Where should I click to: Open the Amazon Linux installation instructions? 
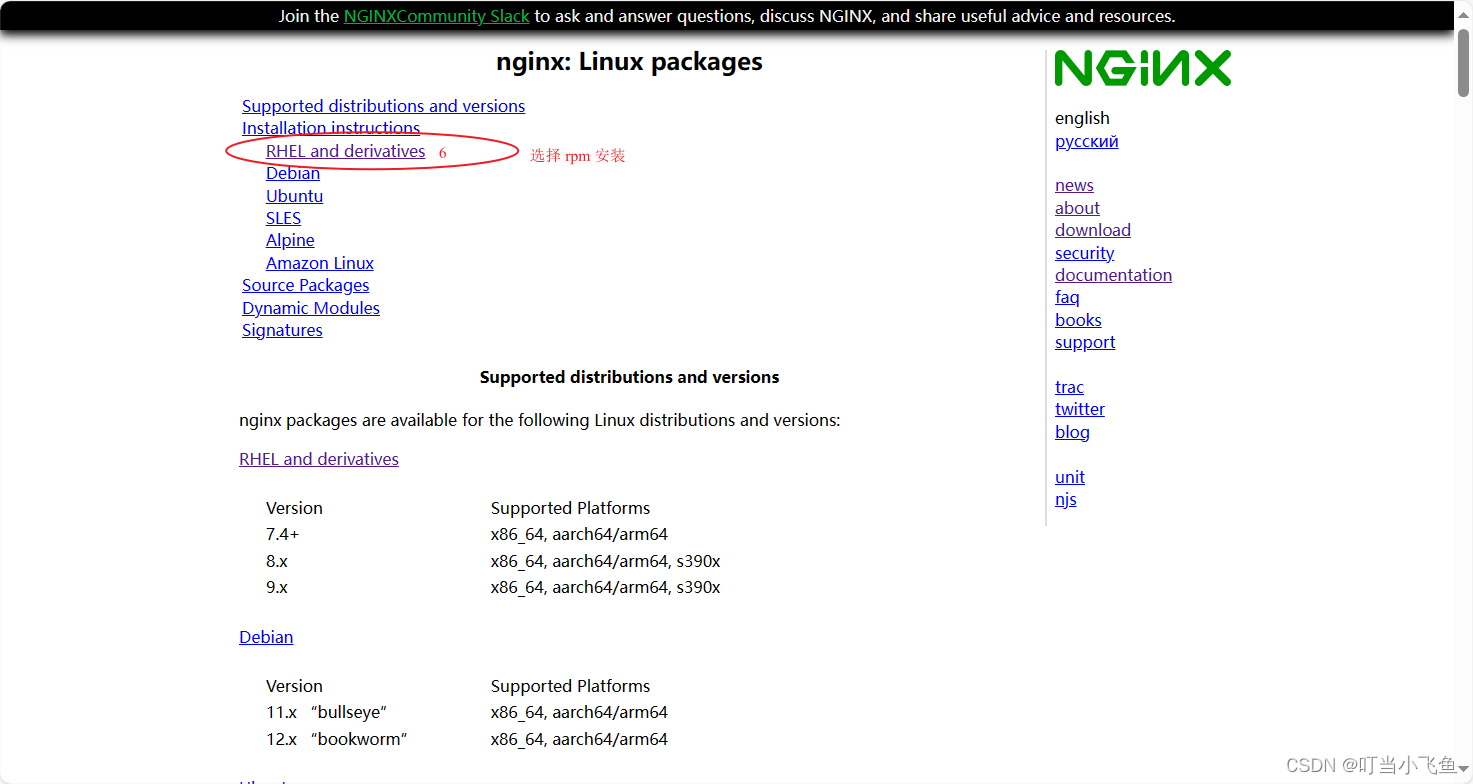tap(319, 263)
